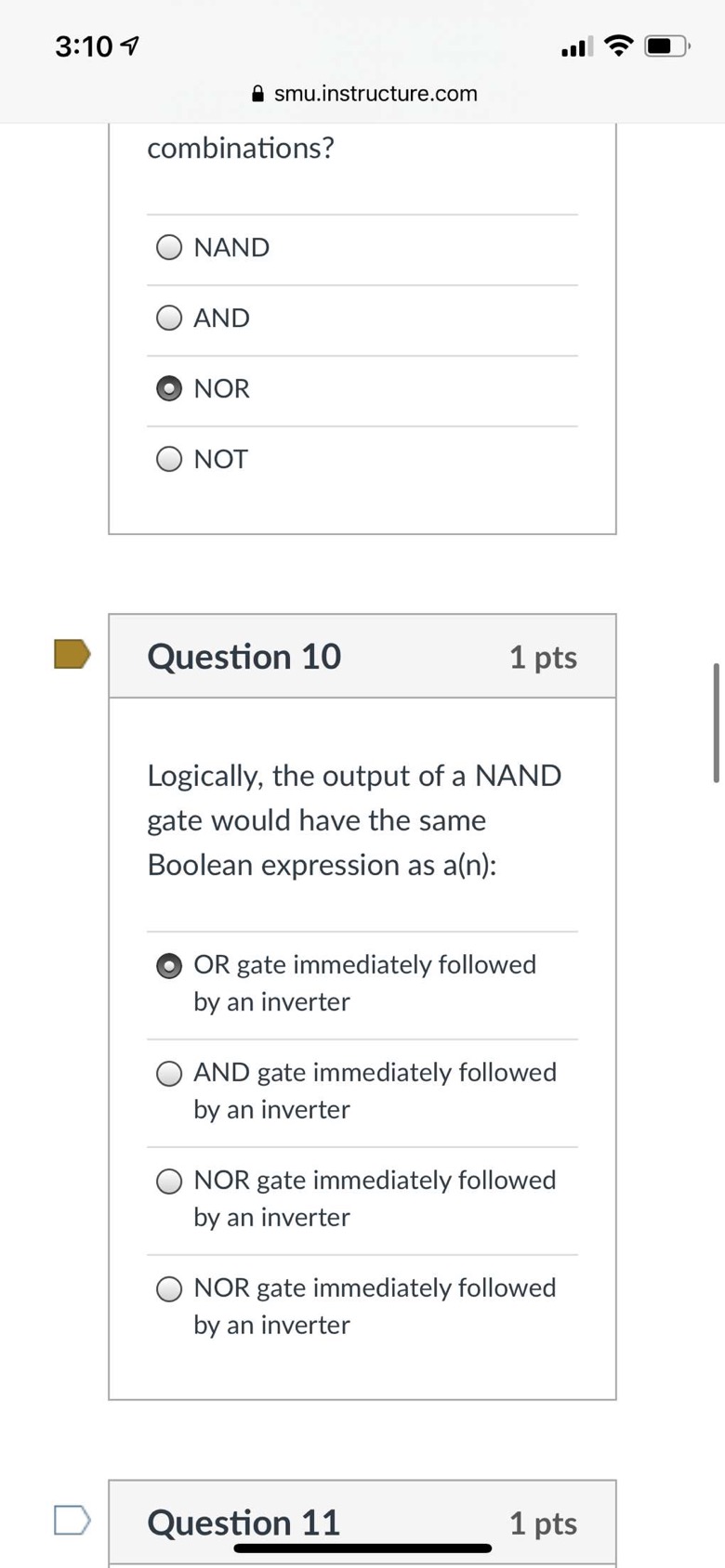Click the page scrollbar on the right edge
This screenshot has height=1568, width=725.
pyautogui.click(x=716, y=723)
